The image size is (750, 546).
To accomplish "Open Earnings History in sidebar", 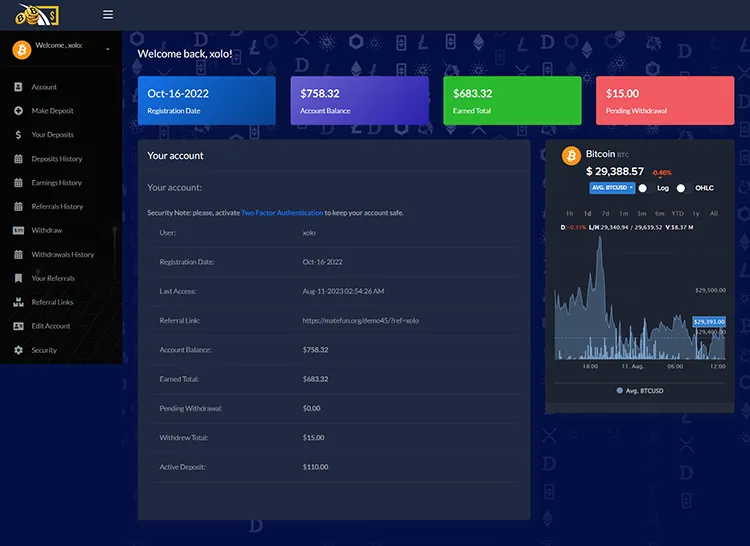I will click(56, 183).
